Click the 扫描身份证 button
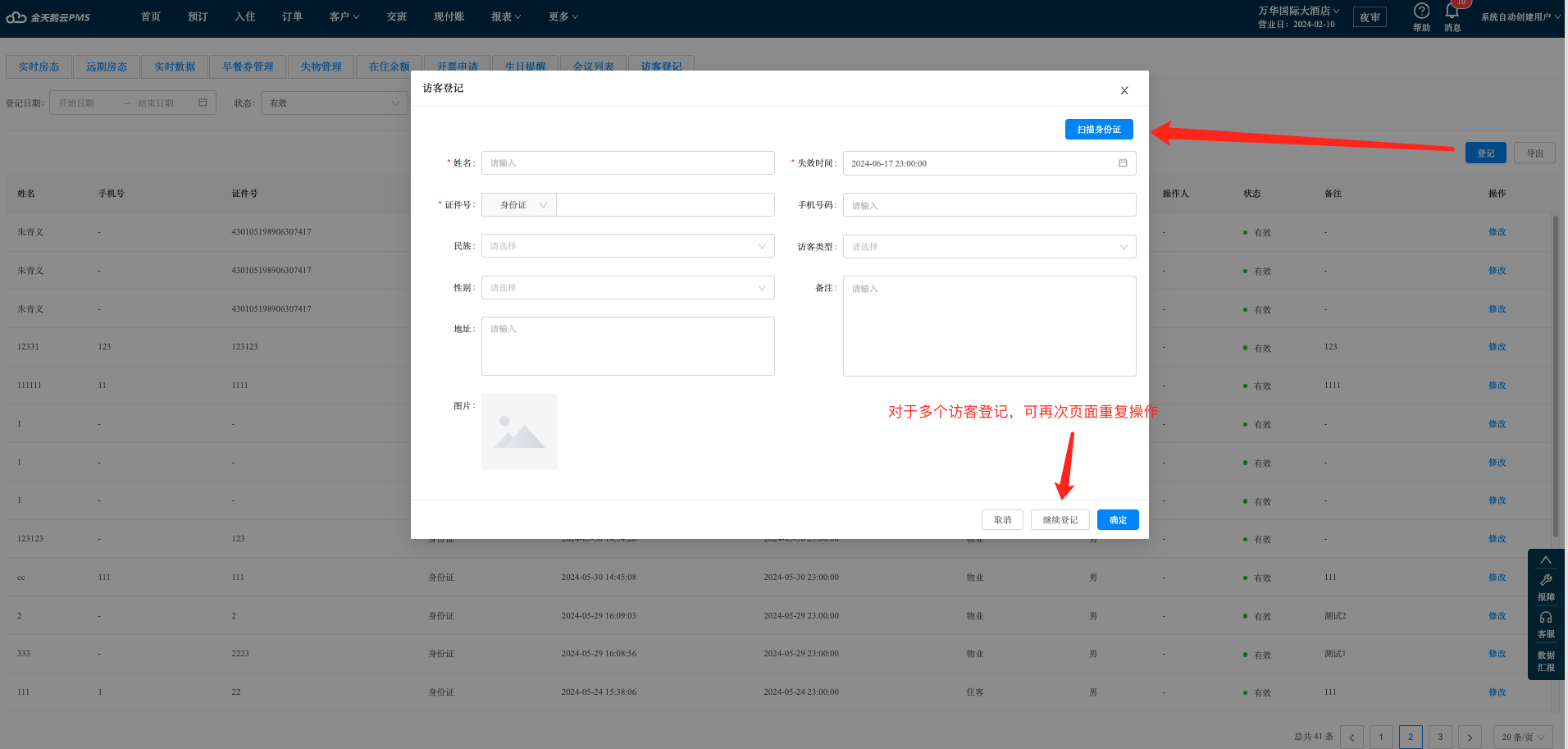The height and width of the screenshot is (749, 1568). coord(1099,130)
